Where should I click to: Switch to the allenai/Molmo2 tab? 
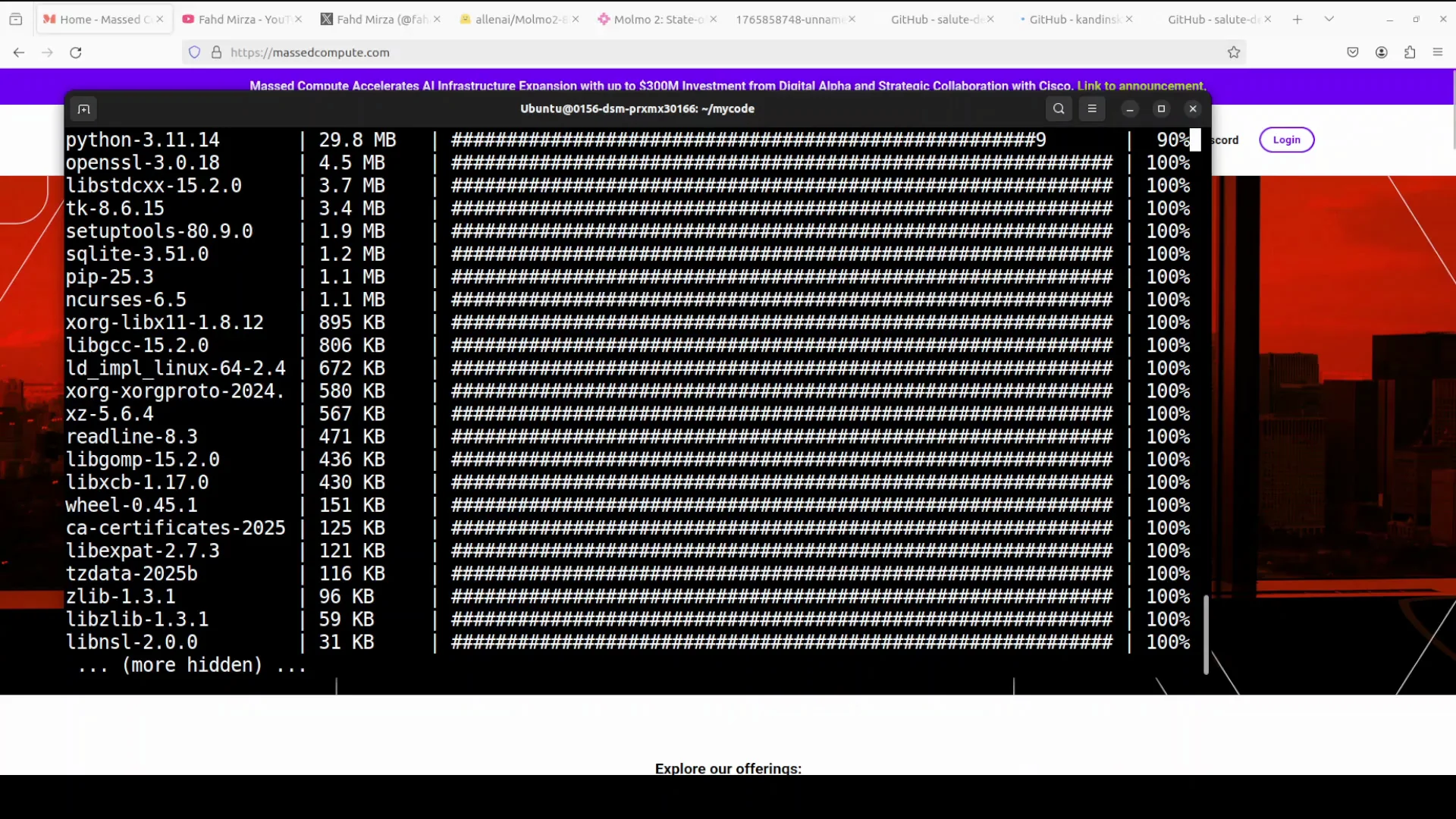514,19
